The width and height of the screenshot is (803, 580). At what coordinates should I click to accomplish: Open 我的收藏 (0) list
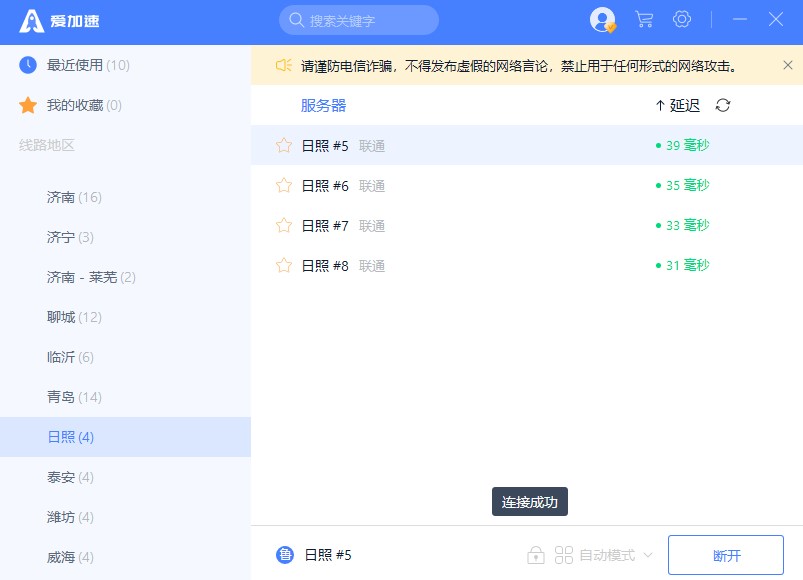tap(125, 105)
